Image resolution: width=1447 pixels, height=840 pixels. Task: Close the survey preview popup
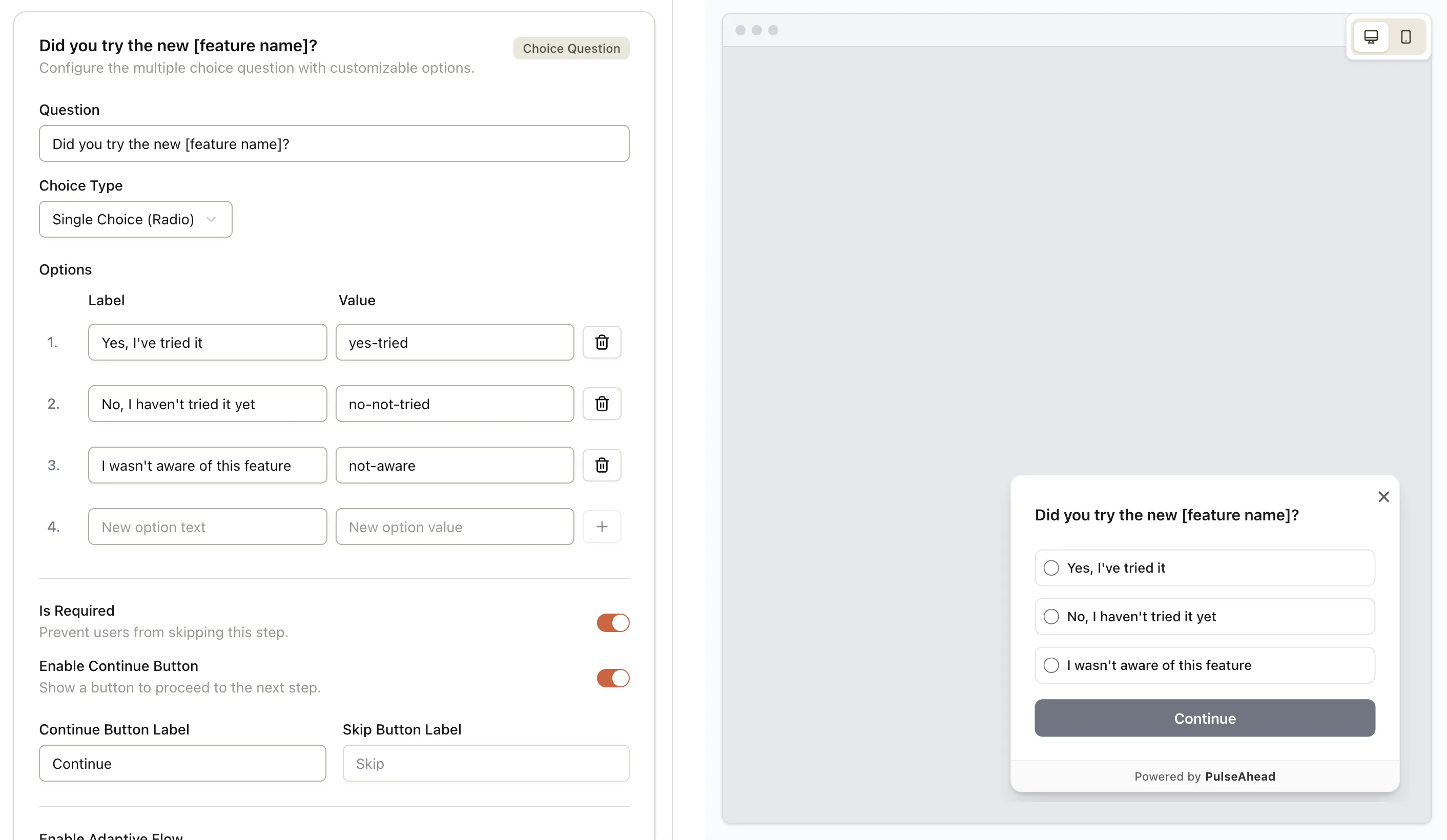(x=1384, y=497)
